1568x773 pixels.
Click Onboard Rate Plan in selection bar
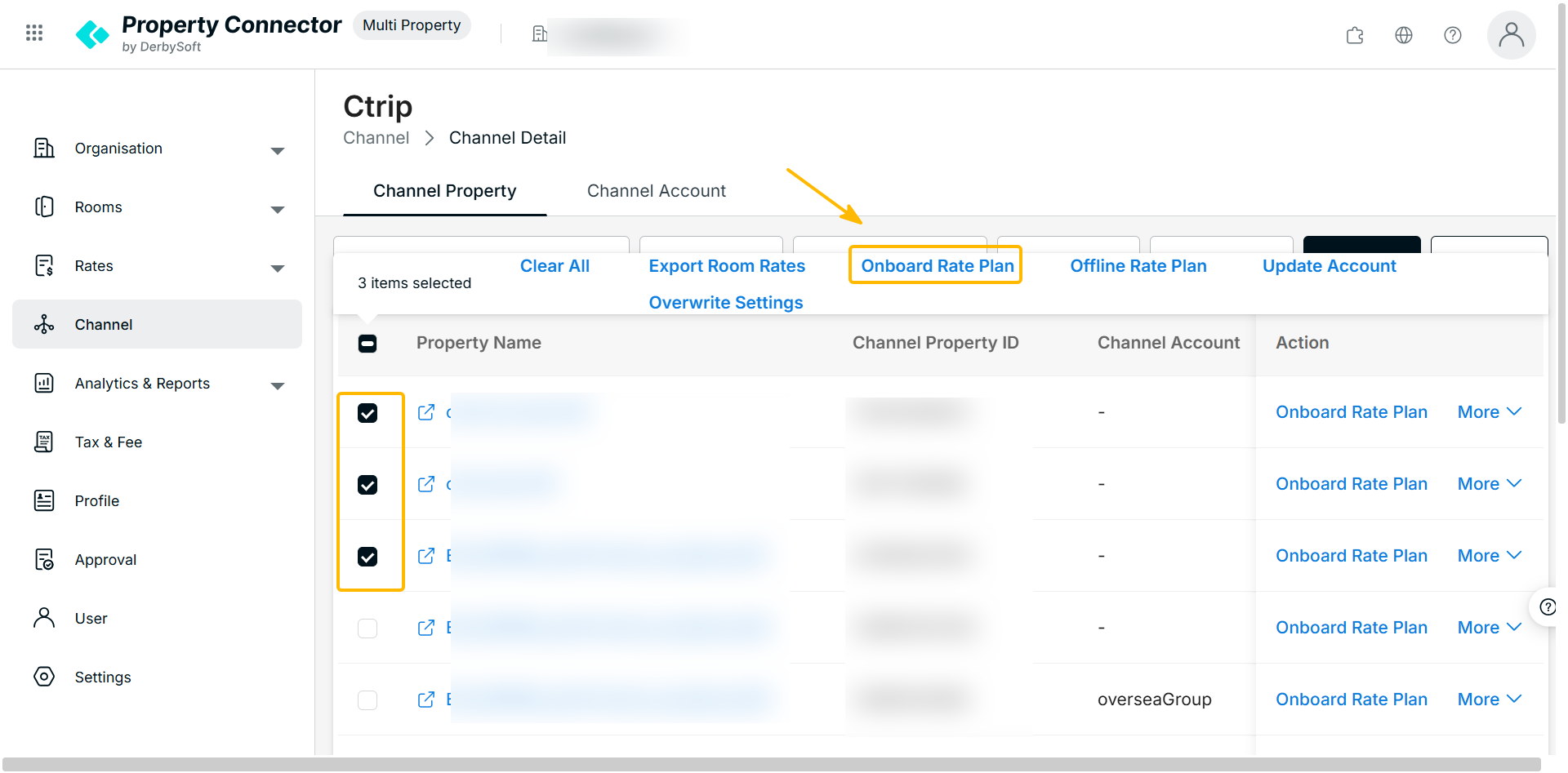click(x=938, y=266)
